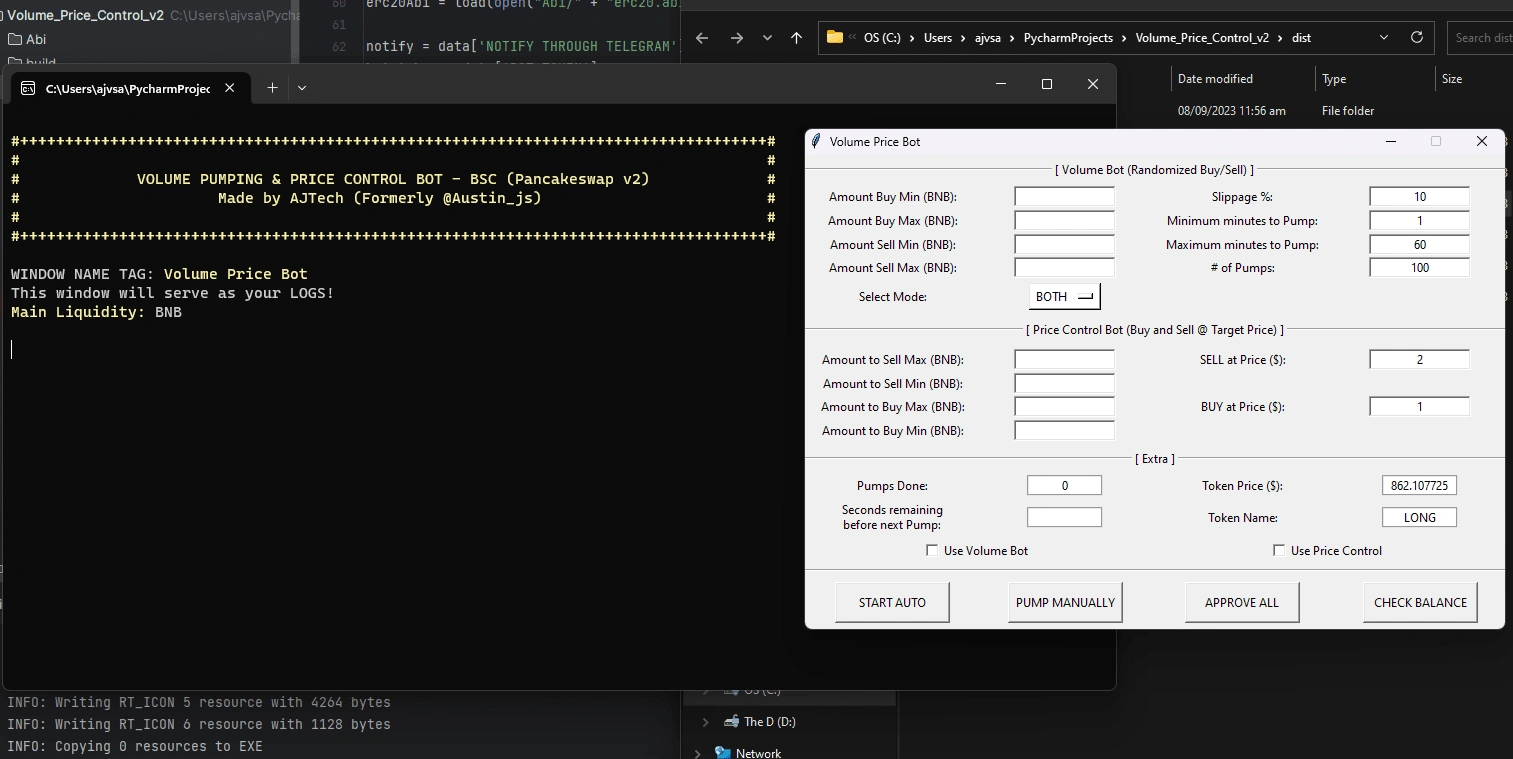Toggle Use Volume Bot off then verify
The width and height of the screenshot is (1513, 759).
(932, 550)
